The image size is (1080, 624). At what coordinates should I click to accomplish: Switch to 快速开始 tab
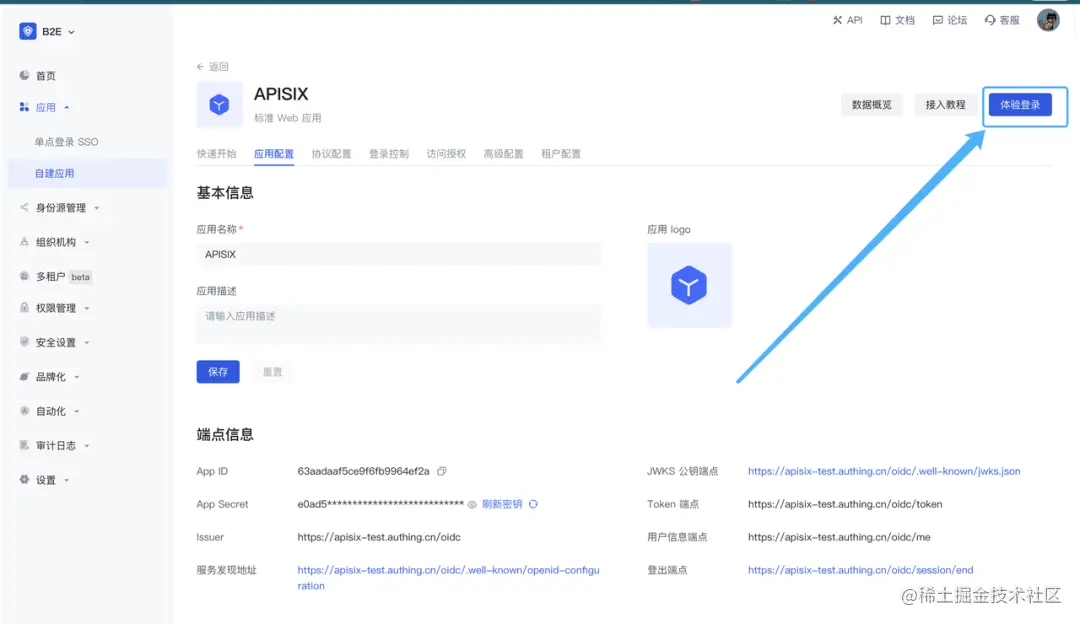tap(216, 154)
